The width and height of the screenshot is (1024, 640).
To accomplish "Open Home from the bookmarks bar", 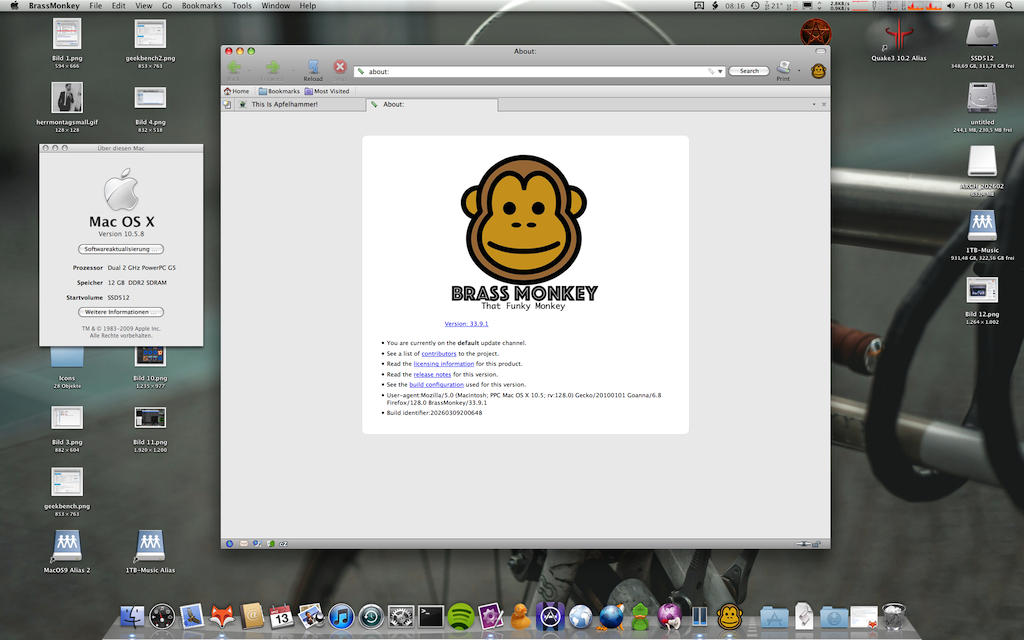I will (236, 91).
